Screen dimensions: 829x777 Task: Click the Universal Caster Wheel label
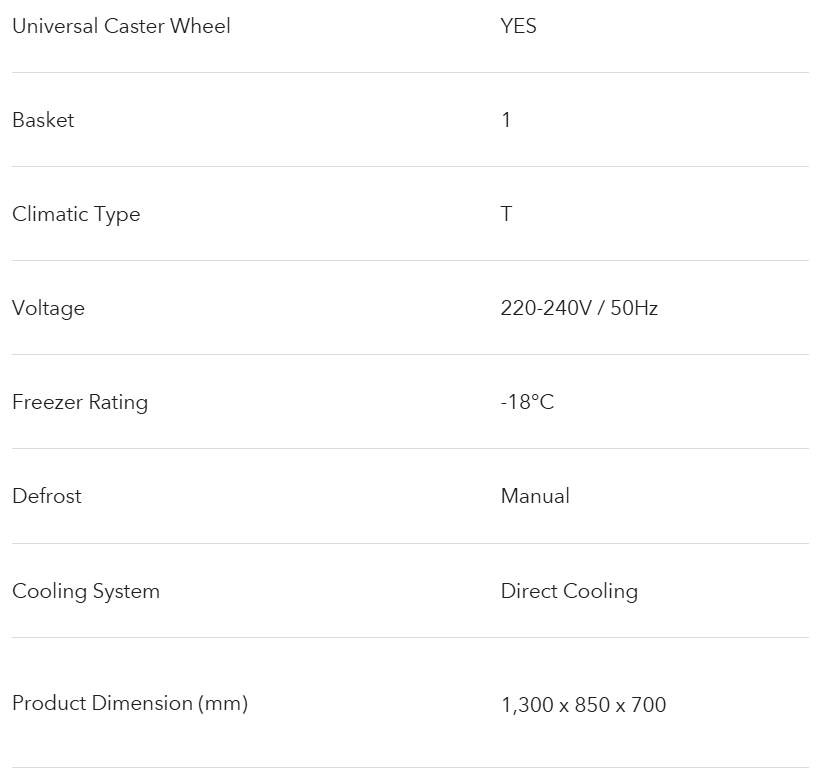121,26
